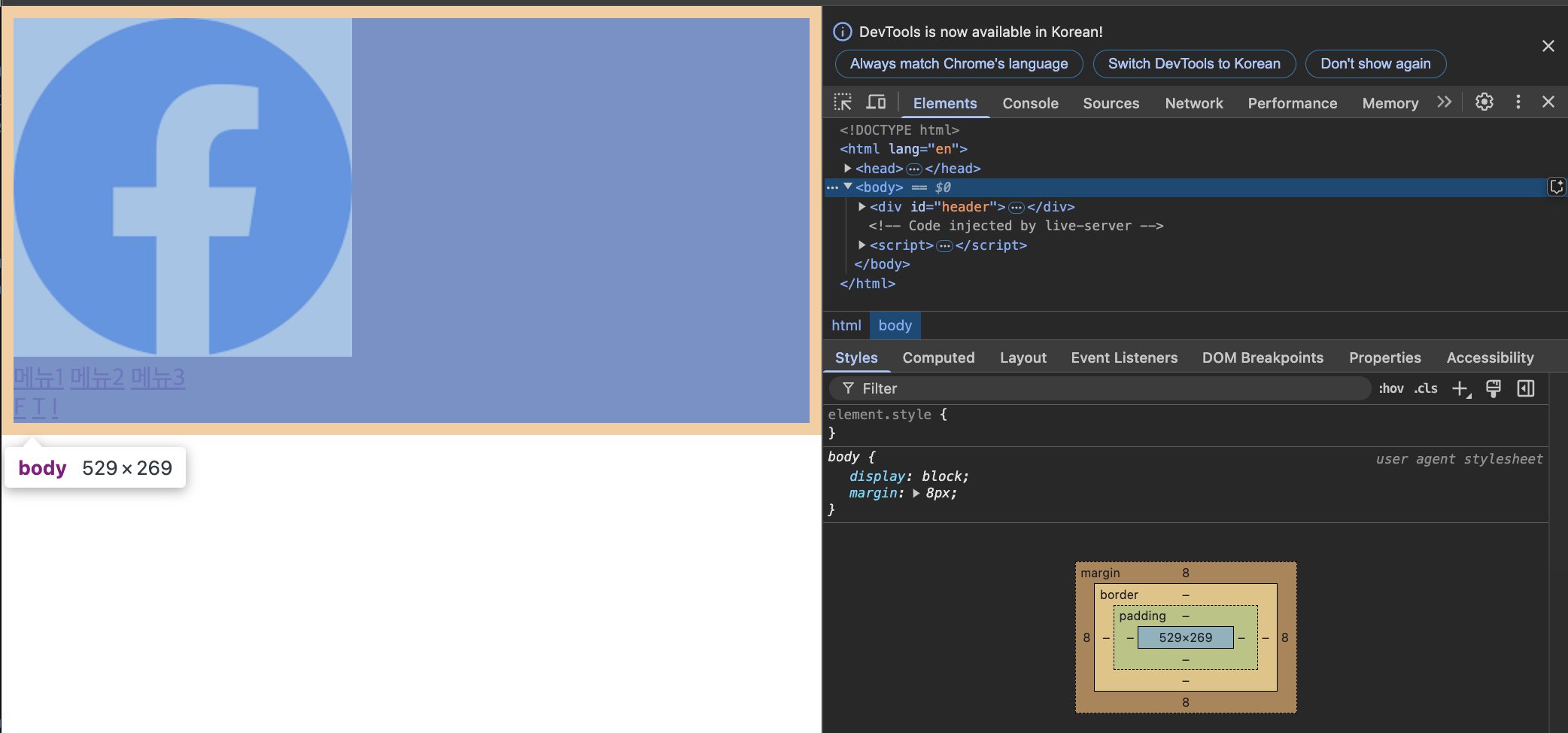
Task: Expand the margin shorthand property
Action: 916,494
